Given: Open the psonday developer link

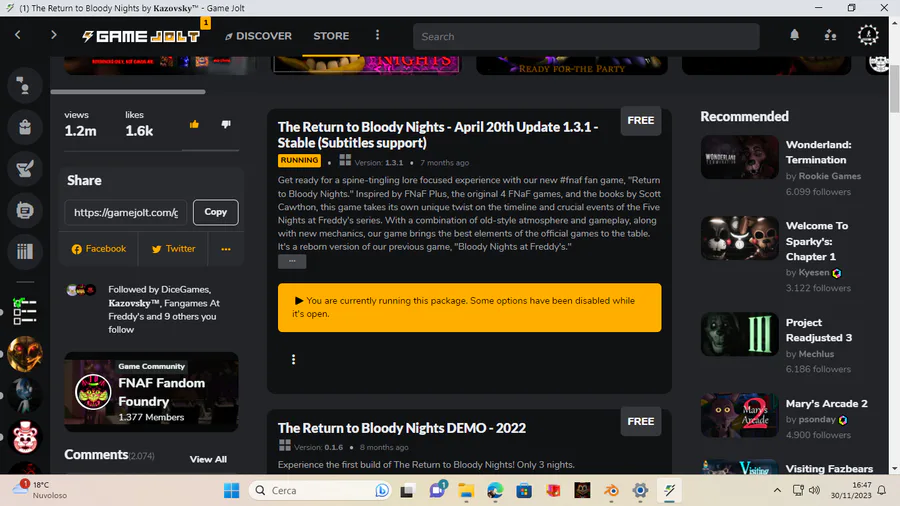Looking at the screenshot, I should [x=817, y=419].
